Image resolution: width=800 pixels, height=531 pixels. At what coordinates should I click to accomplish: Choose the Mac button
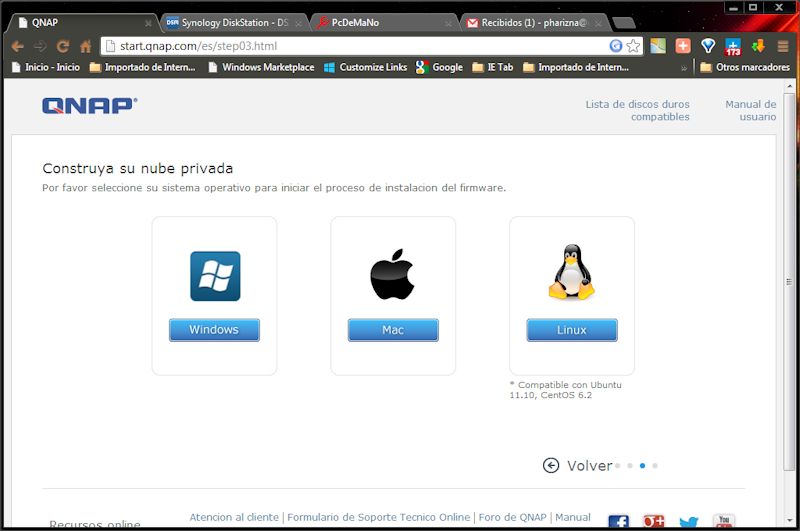pyautogui.click(x=393, y=330)
